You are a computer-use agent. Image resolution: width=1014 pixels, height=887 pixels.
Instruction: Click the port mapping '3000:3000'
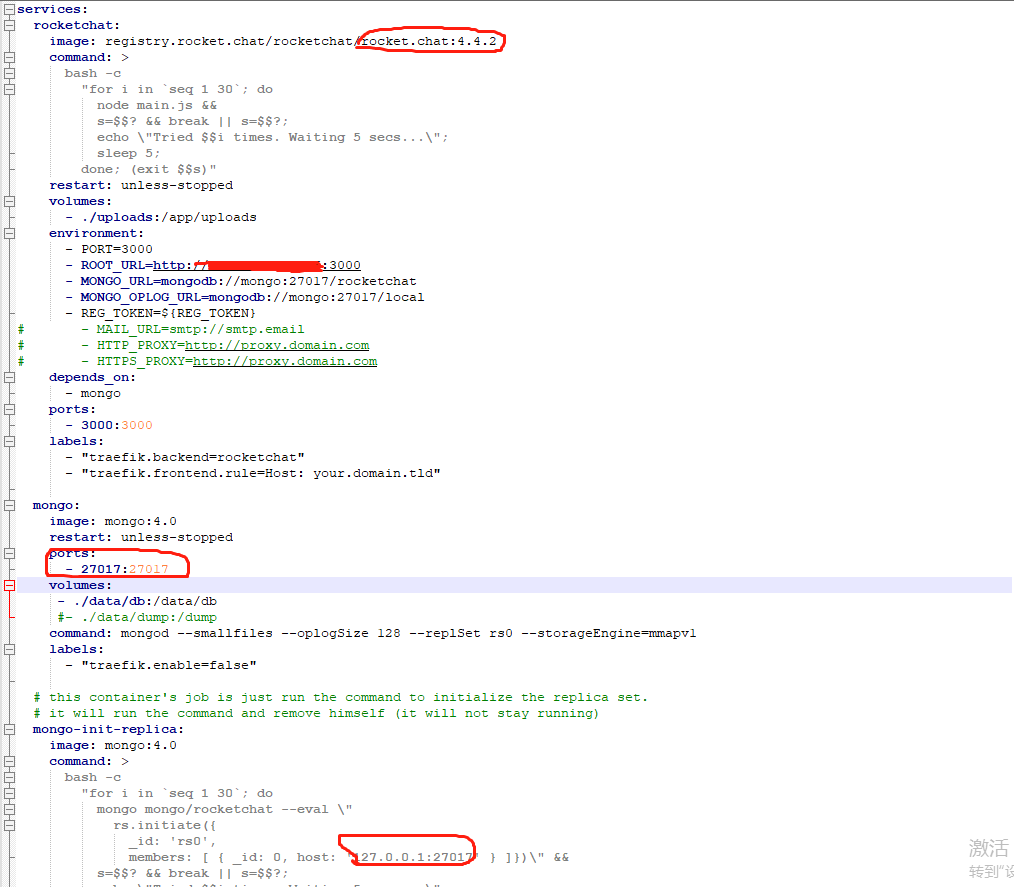point(117,425)
